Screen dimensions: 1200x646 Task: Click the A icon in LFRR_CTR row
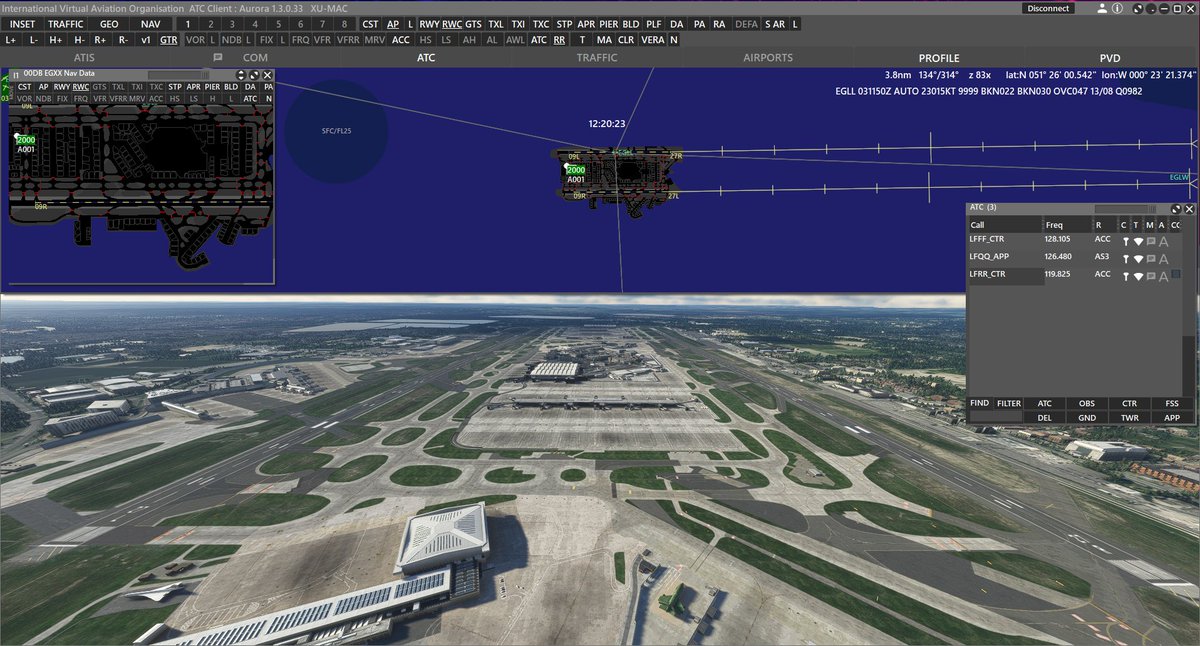[x=1163, y=276]
